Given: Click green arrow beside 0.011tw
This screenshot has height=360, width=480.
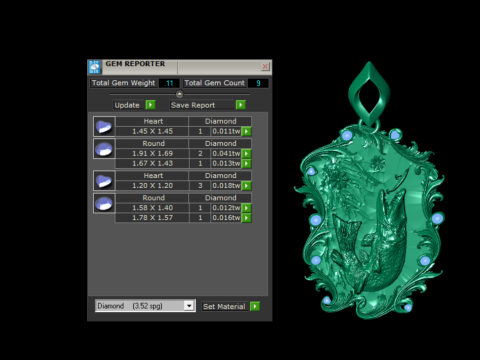Looking at the screenshot, I should tap(246, 131).
